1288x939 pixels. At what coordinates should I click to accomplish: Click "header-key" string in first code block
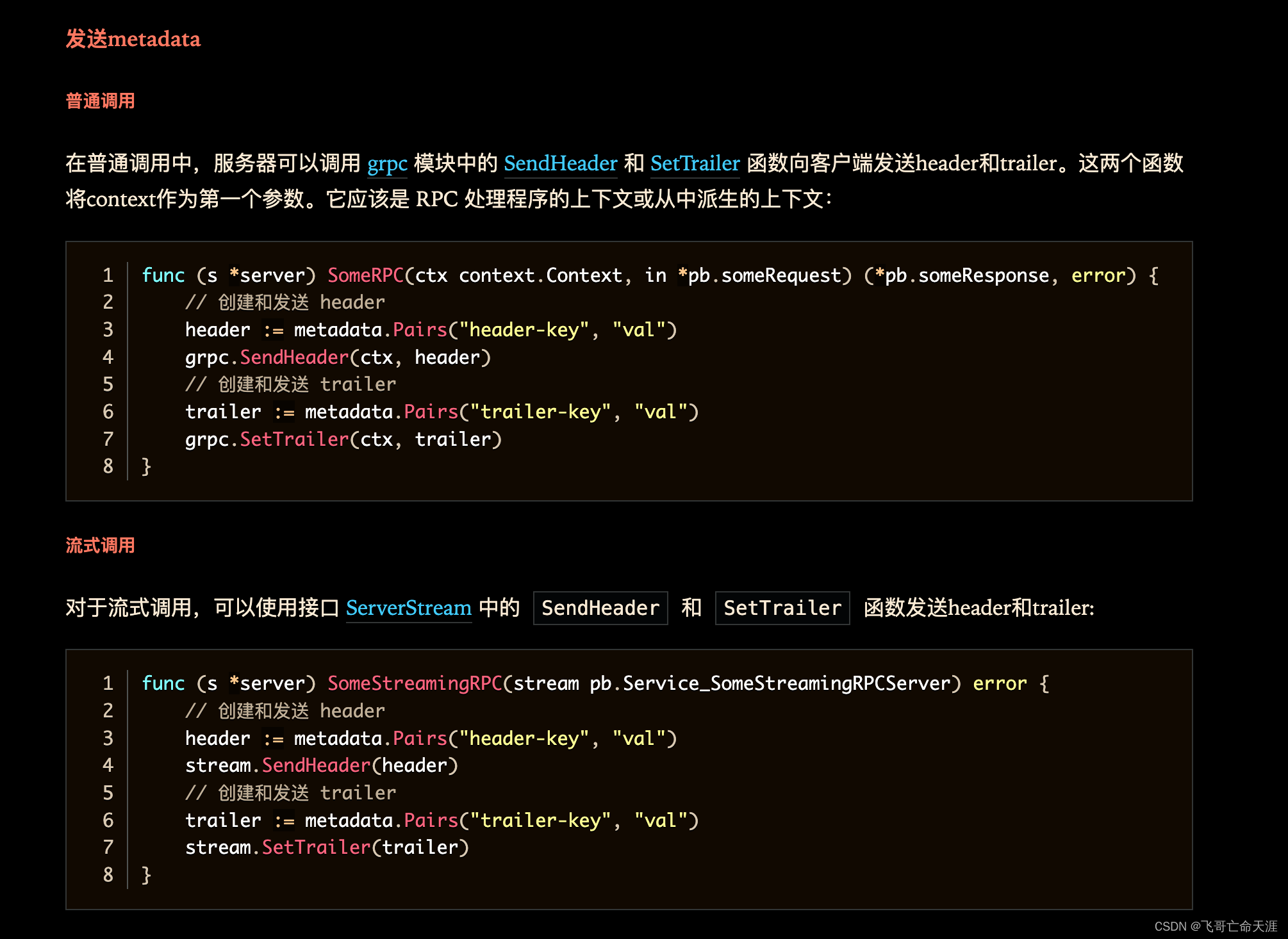pos(524,330)
